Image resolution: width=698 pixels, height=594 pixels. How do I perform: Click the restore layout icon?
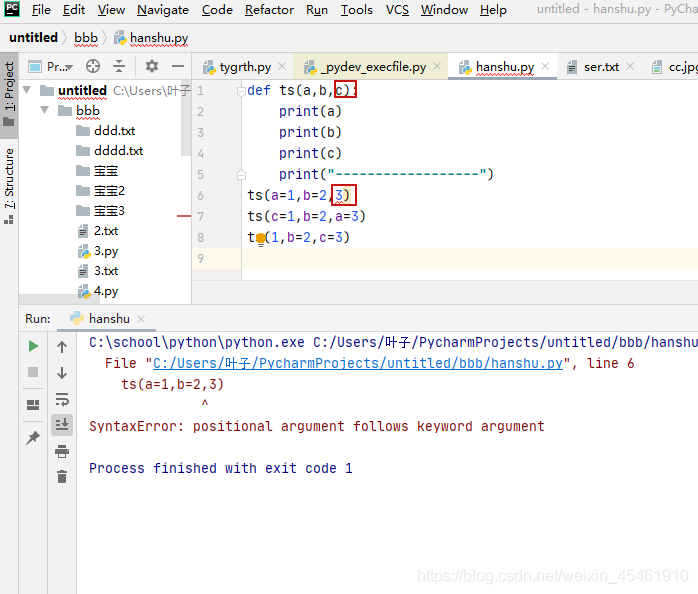(x=33, y=404)
